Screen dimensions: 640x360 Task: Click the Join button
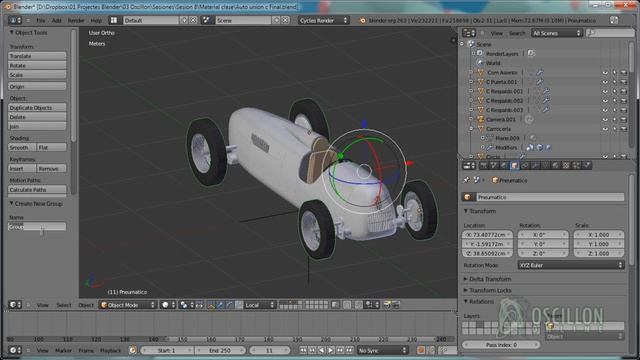(37, 127)
